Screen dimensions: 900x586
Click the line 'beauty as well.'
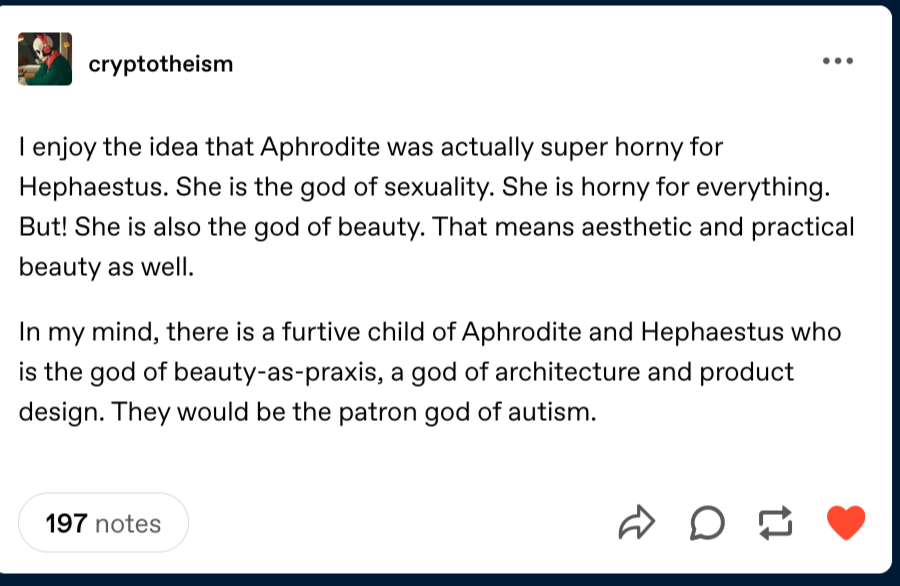106,267
